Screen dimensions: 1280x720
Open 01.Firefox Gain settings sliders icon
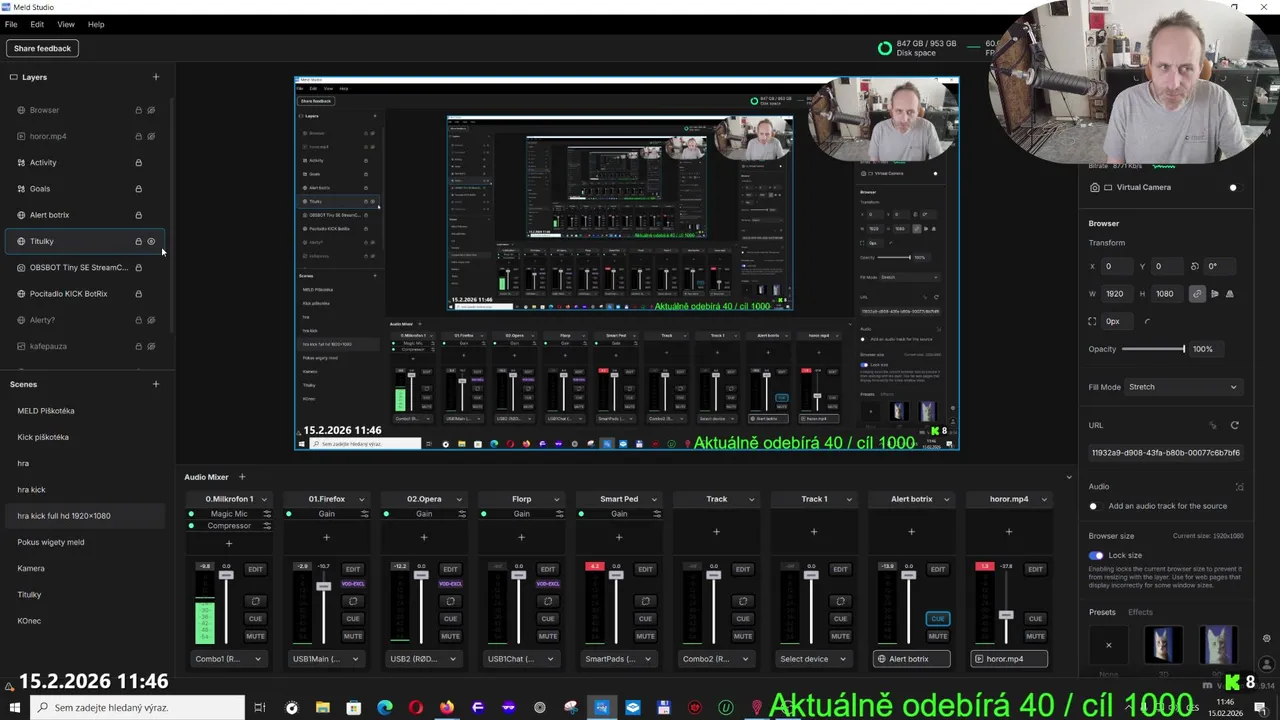tap(364, 514)
